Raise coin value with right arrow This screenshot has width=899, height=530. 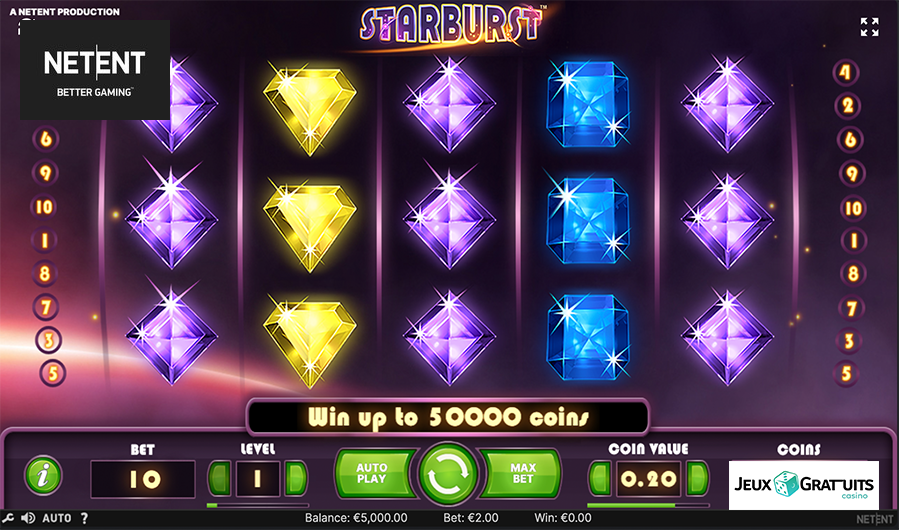tap(697, 478)
